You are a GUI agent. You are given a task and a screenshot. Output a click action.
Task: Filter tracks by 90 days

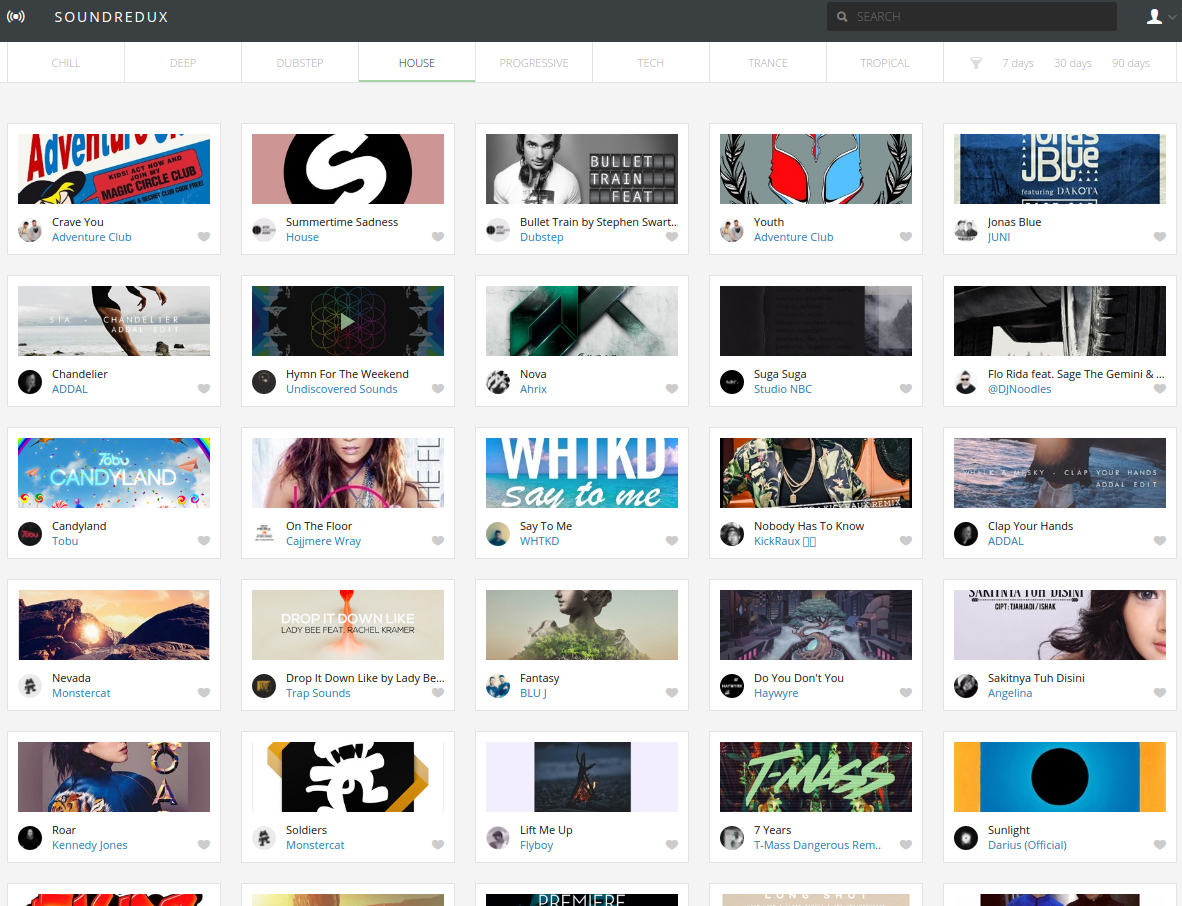pyautogui.click(x=1131, y=63)
